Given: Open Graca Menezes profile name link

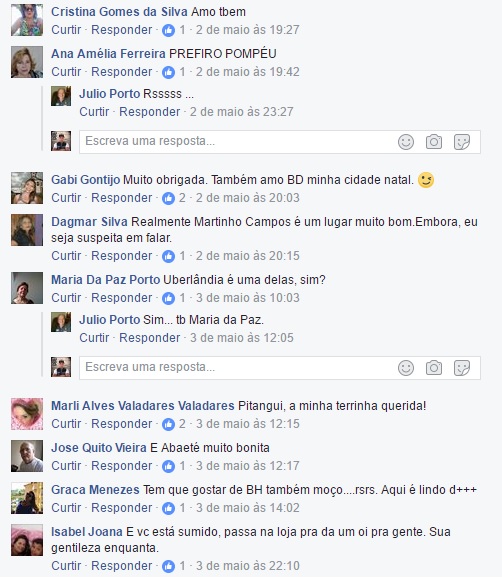Looking at the screenshot, I should [x=95, y=490].
